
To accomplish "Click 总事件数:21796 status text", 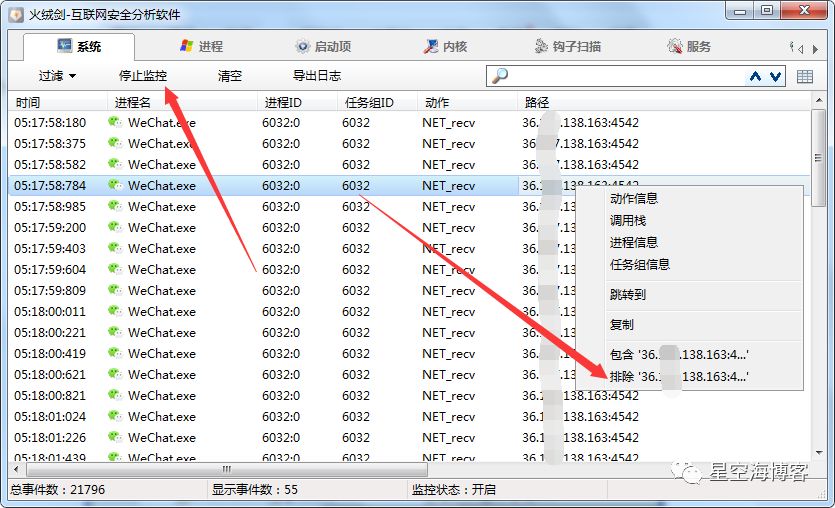I will [58, 489].
